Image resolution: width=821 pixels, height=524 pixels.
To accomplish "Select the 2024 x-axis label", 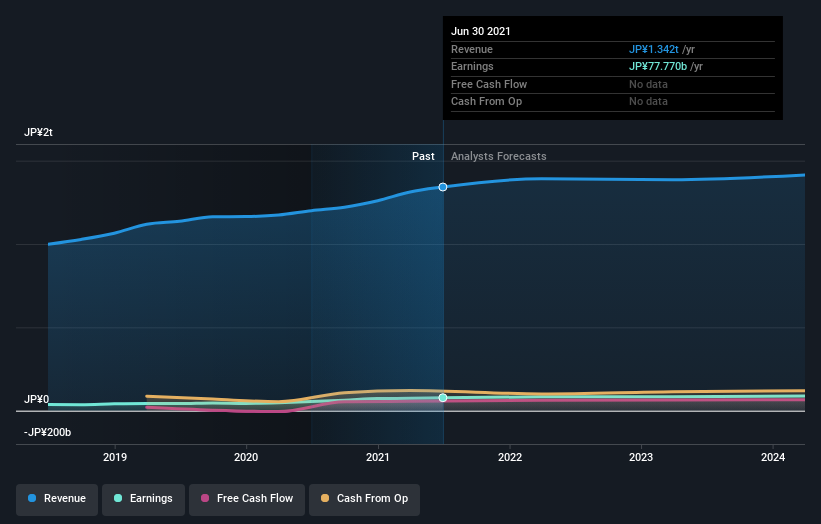I will (x=773, y=458).
